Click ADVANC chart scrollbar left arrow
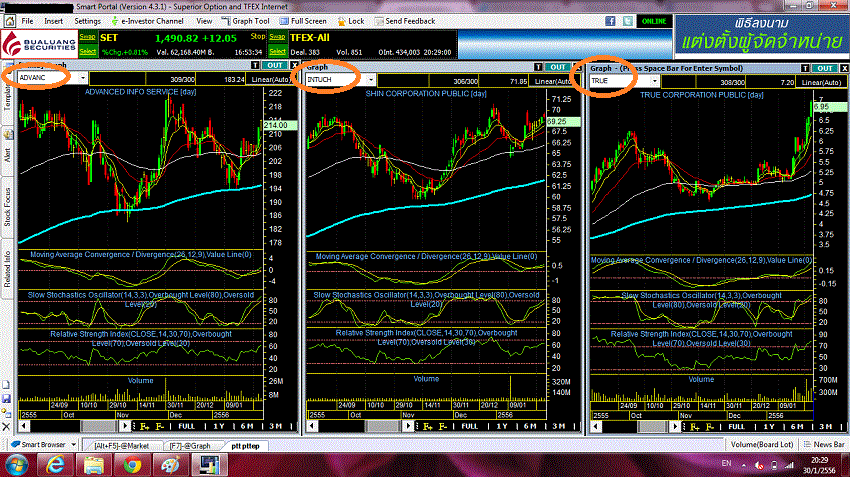Image resolution: width=850 pixels, height=477 pixels. [x=23, y=426]
